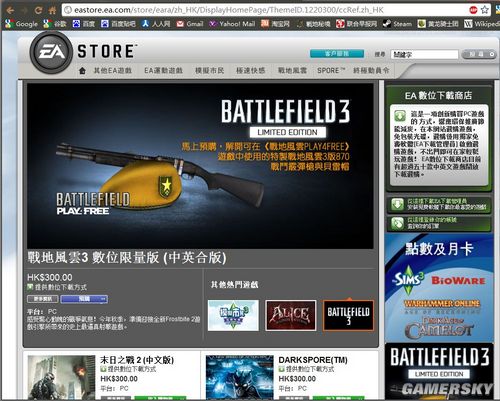Screen dimensions: 500x401
Task: Click into the keyword search field
Action: click(424, 54)
